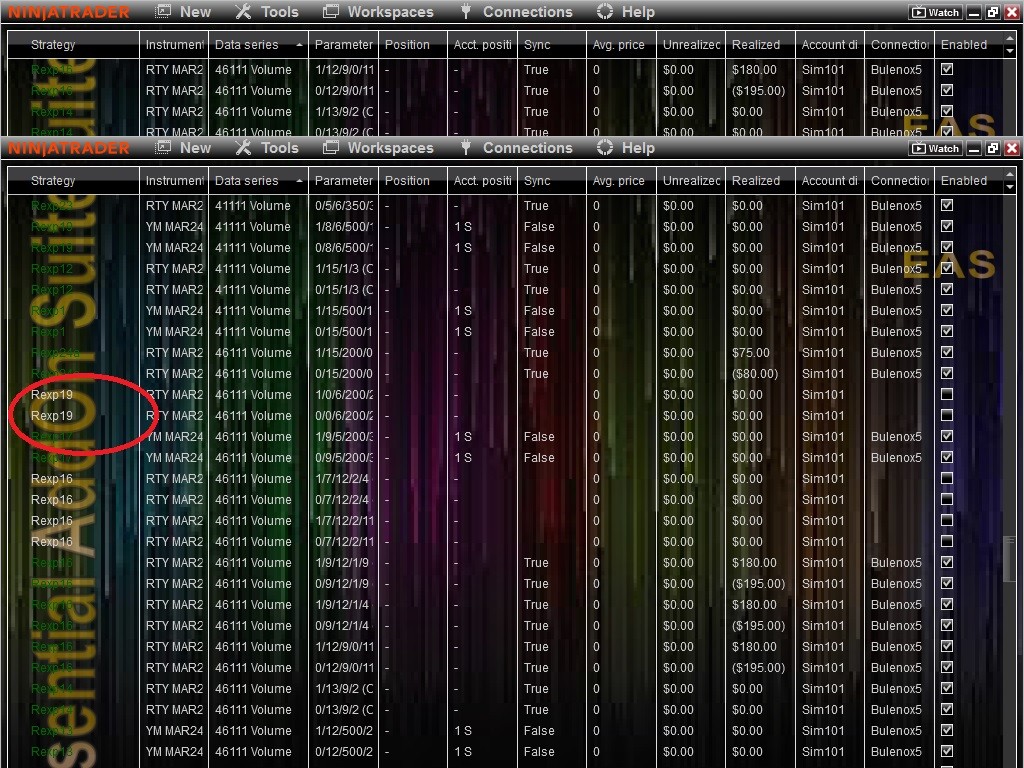Click parameter cell 1/9/5/200 in front window
Viewport: 1024px width, 768px height.
tap(344, 437)
